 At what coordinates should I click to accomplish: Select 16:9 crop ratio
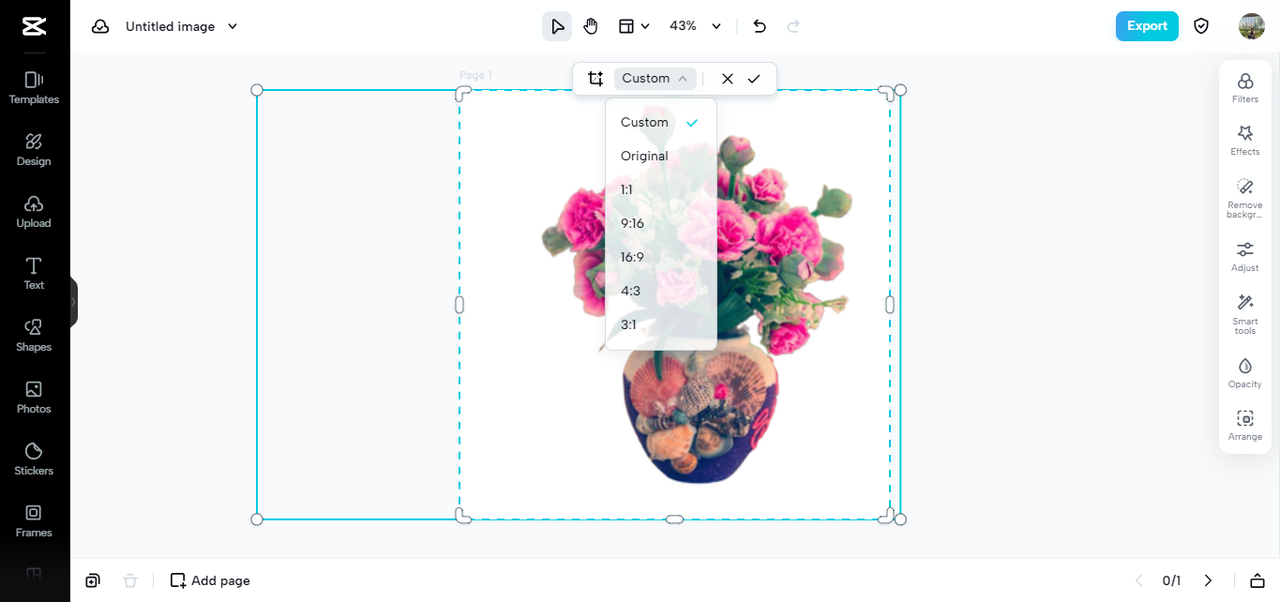click(x=661, y=257)
